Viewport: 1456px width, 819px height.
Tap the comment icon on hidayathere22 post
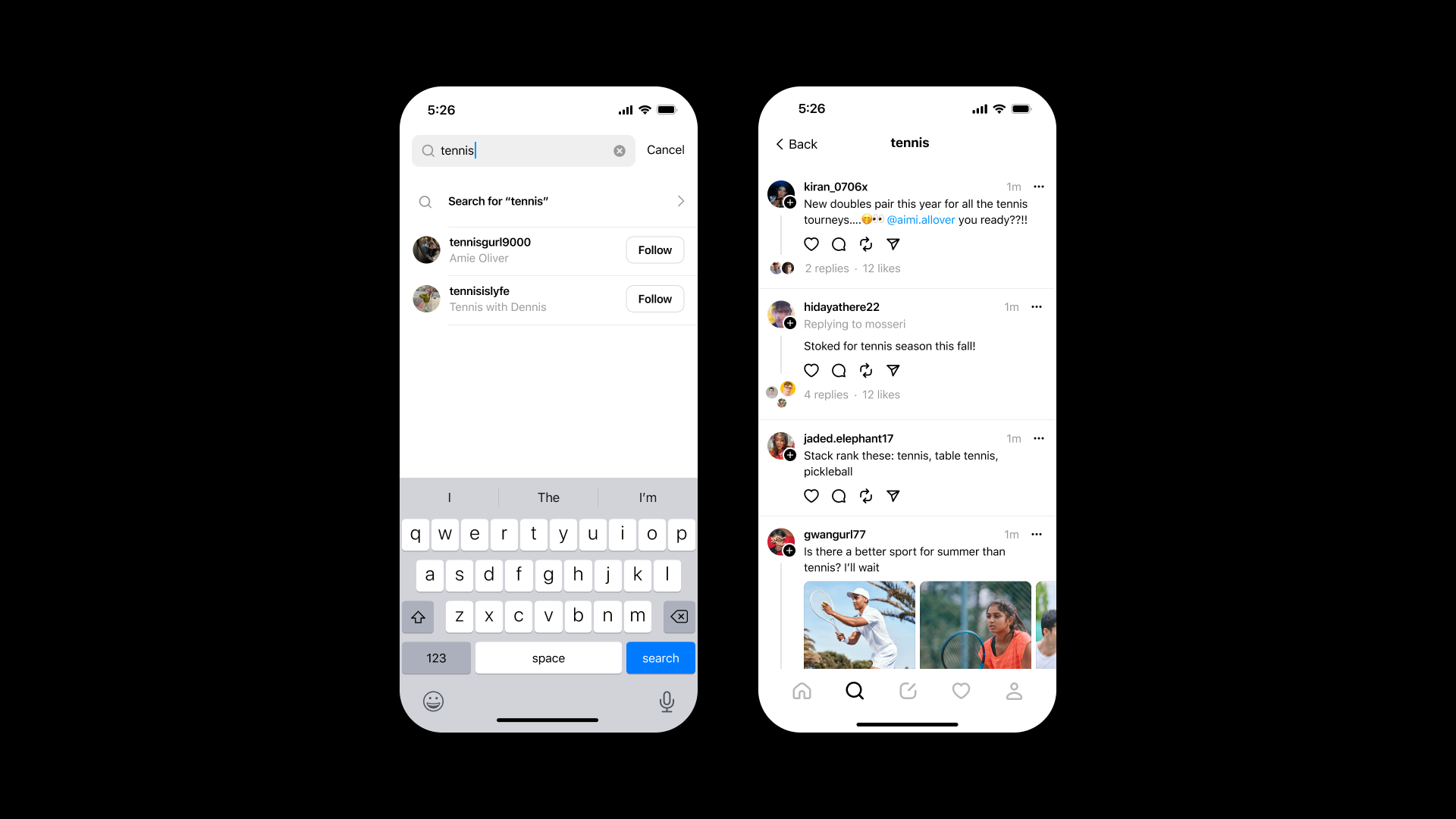(x=838, y=370)
